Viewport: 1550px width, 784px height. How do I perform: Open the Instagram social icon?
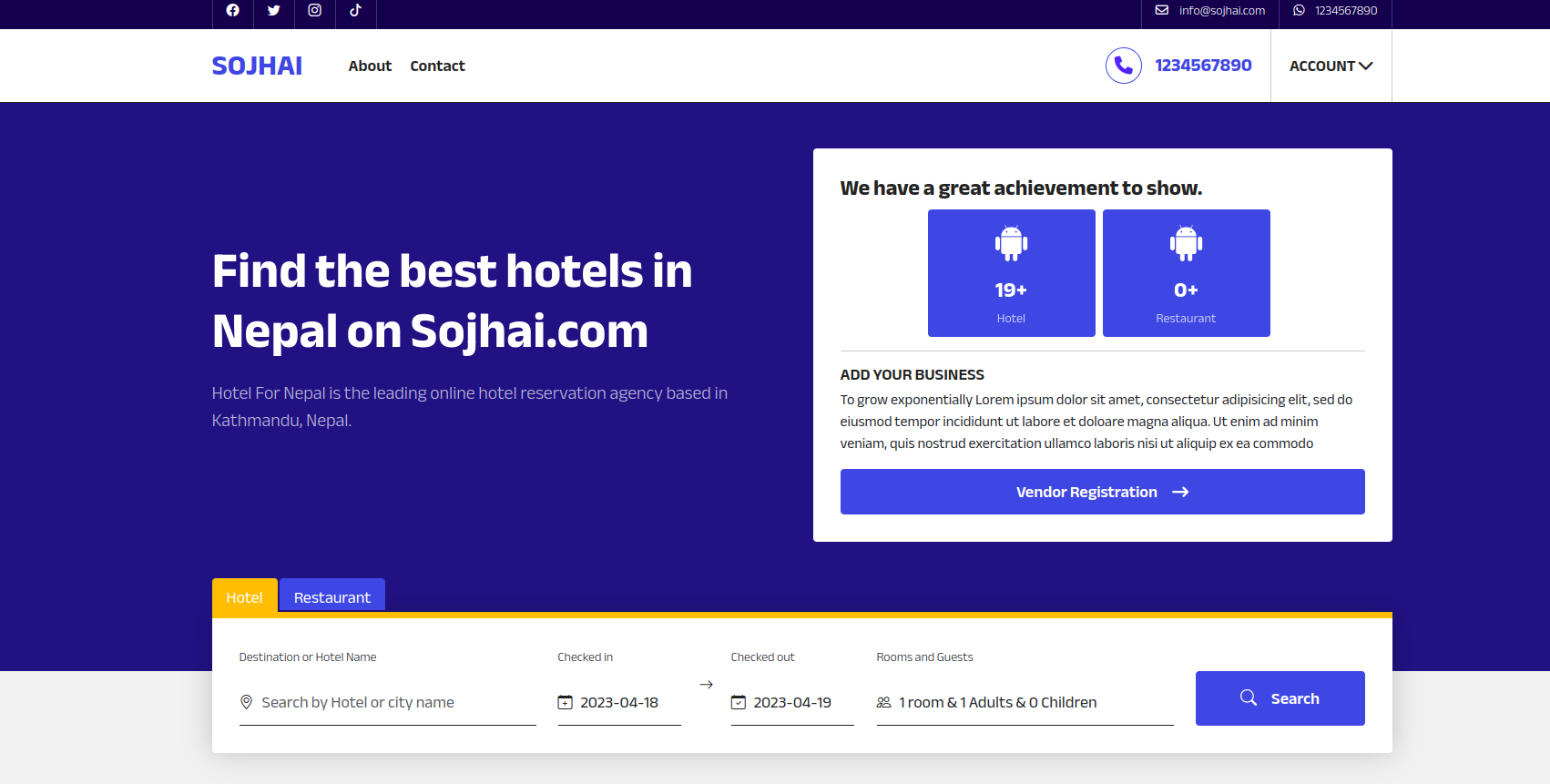[315, 11]
